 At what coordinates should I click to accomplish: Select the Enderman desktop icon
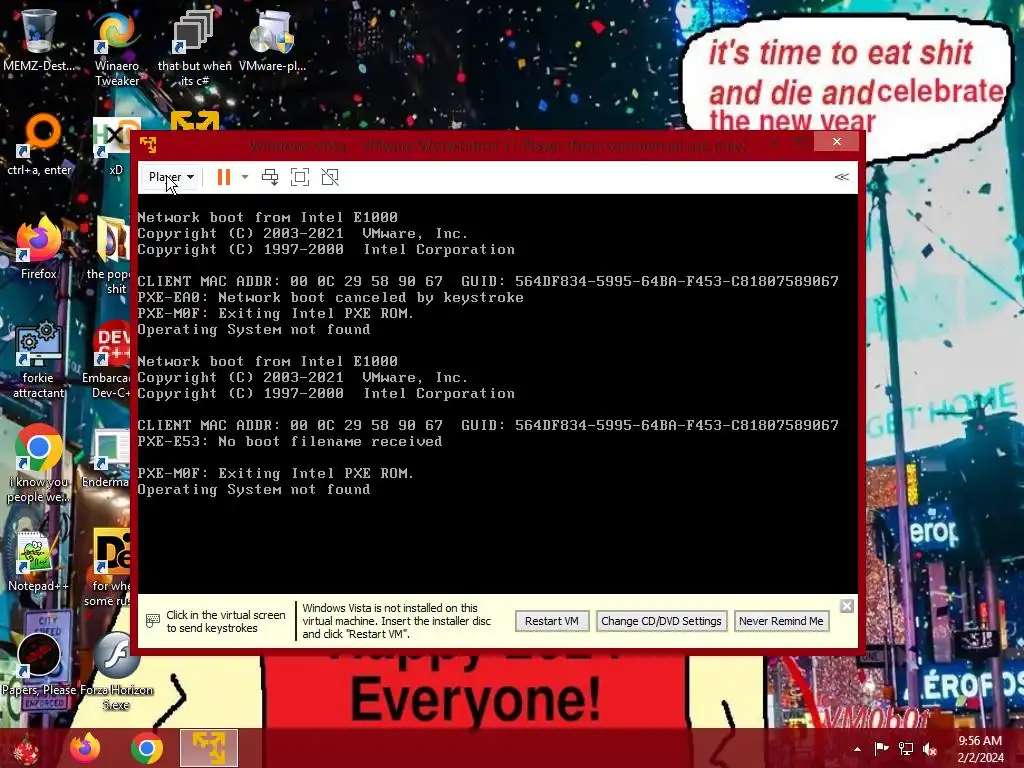click(108, 458)
